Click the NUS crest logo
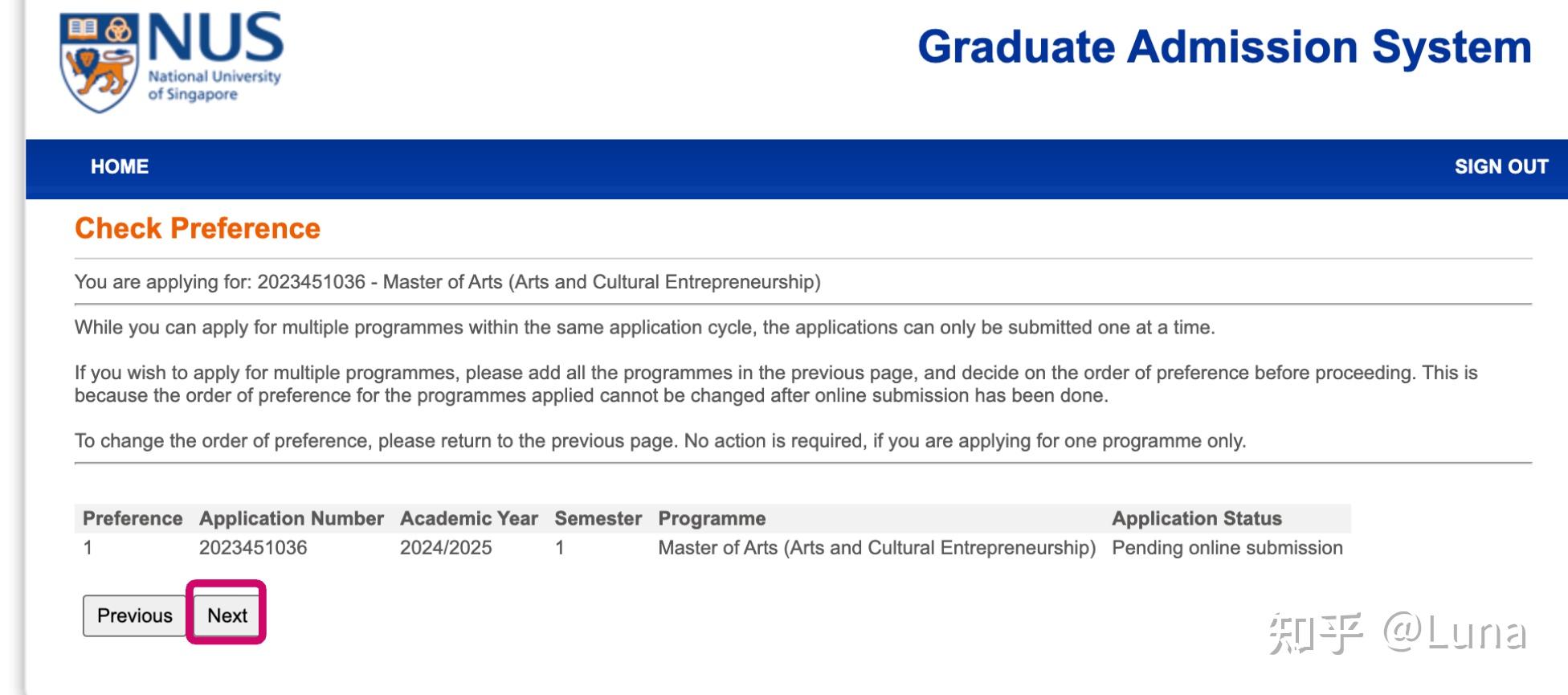1568x695 pixels. click(x=99, y=63)
